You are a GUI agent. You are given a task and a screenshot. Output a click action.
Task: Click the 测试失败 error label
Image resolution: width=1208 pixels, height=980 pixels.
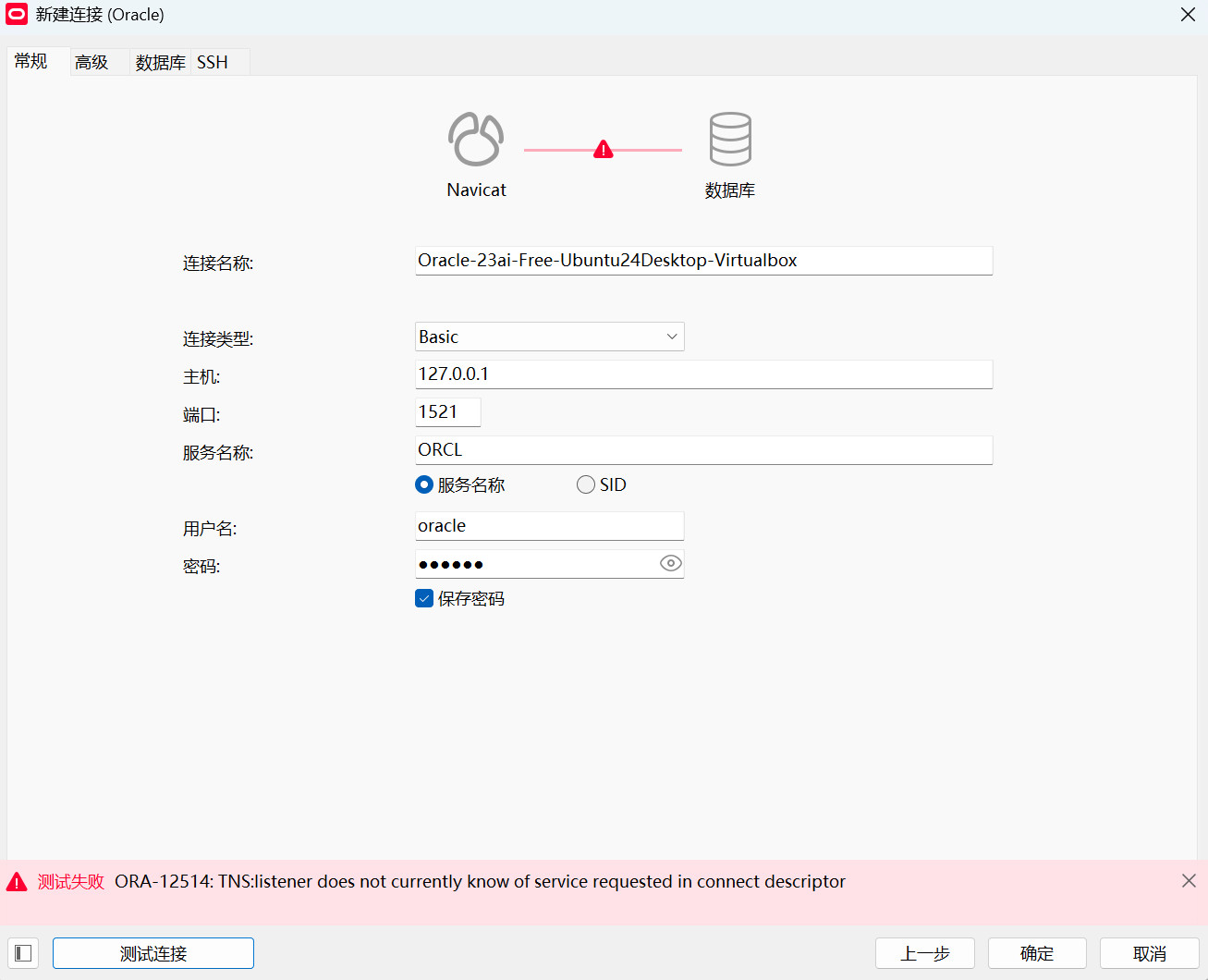(71, 882)
